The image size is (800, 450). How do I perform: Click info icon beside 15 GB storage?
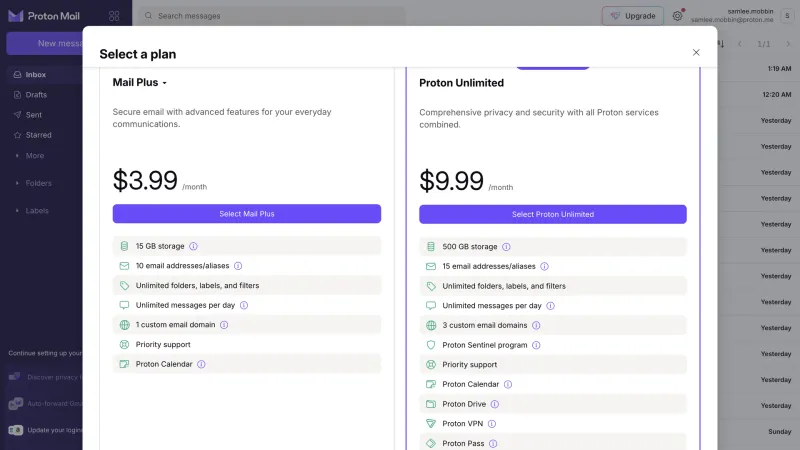tap(193, 246)
